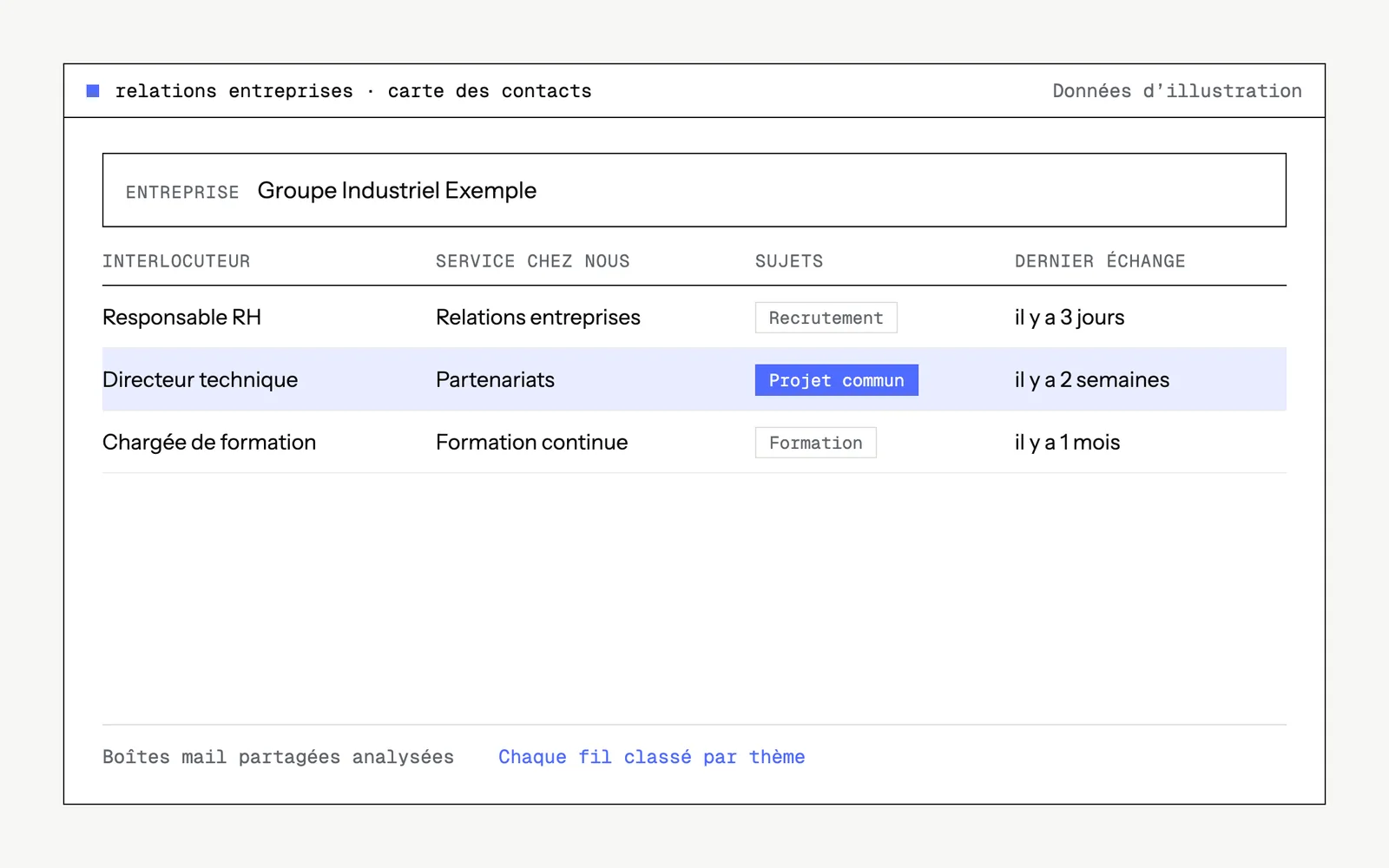1389x868 pixels.
Task: Select the Recrutement subject tag
Action: tap(826, 318)
